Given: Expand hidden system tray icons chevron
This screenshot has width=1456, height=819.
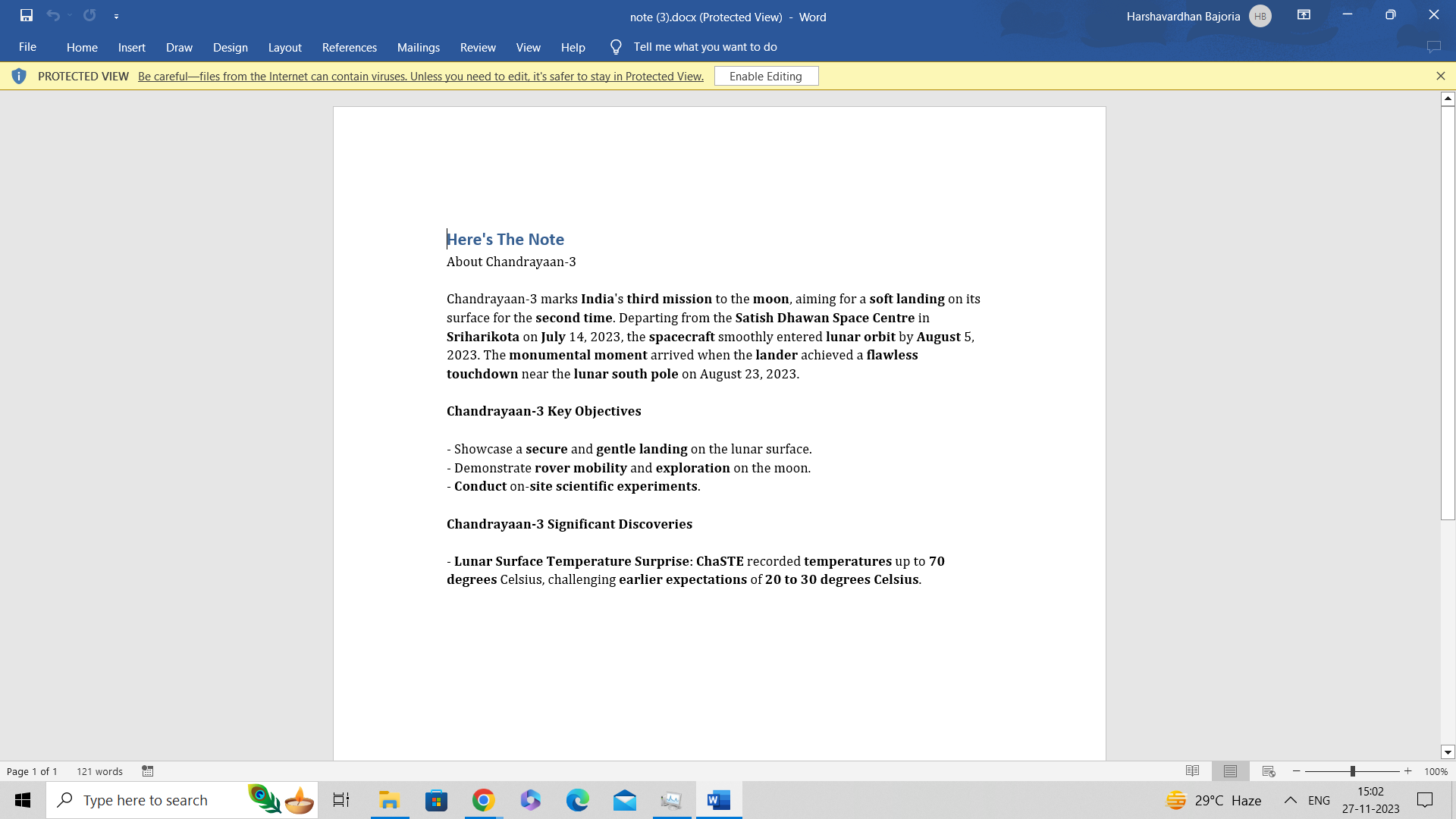Looking at the screenshot, I should 1290,800.
